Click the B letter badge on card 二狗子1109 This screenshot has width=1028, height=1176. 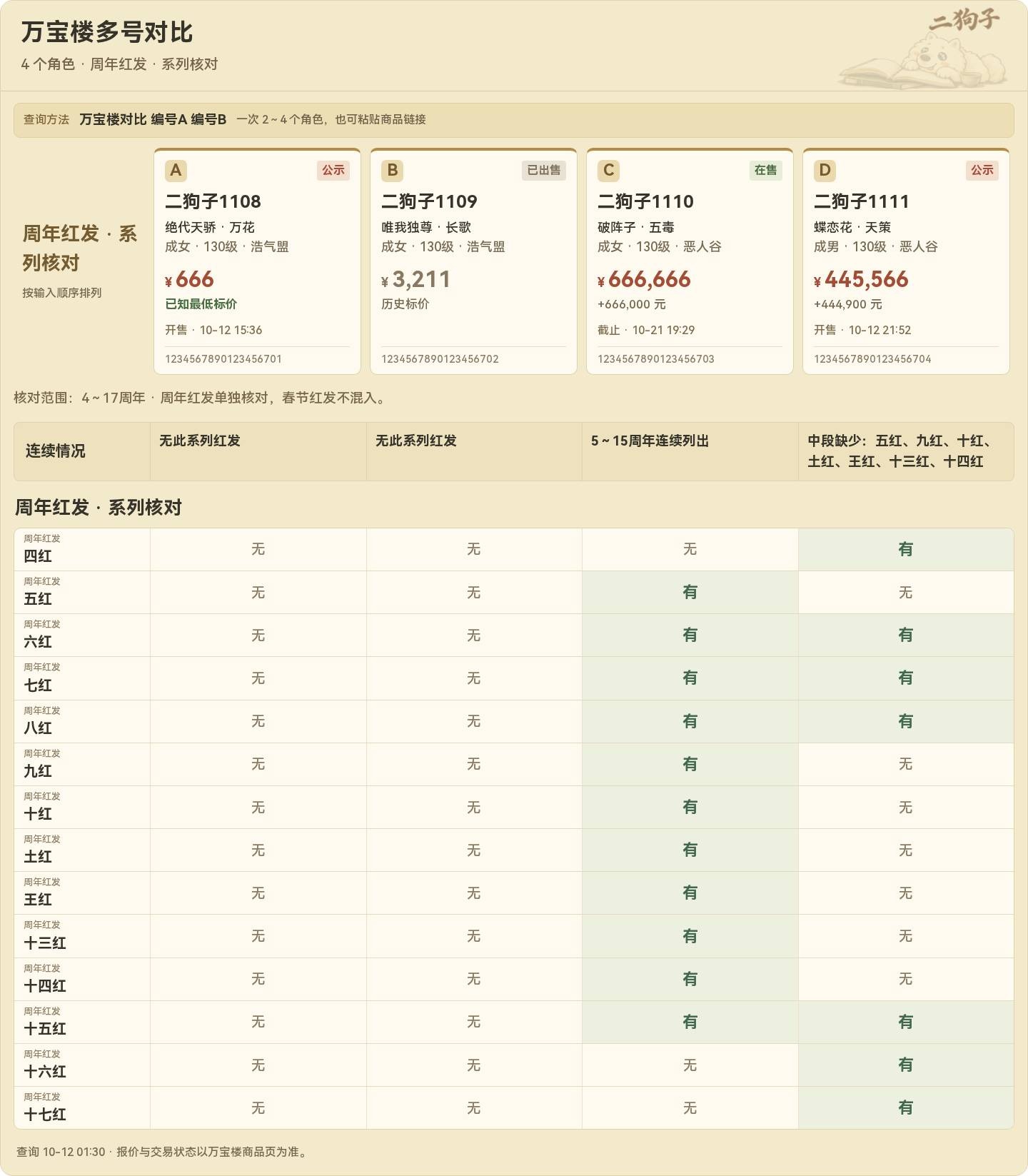point(392,171)
